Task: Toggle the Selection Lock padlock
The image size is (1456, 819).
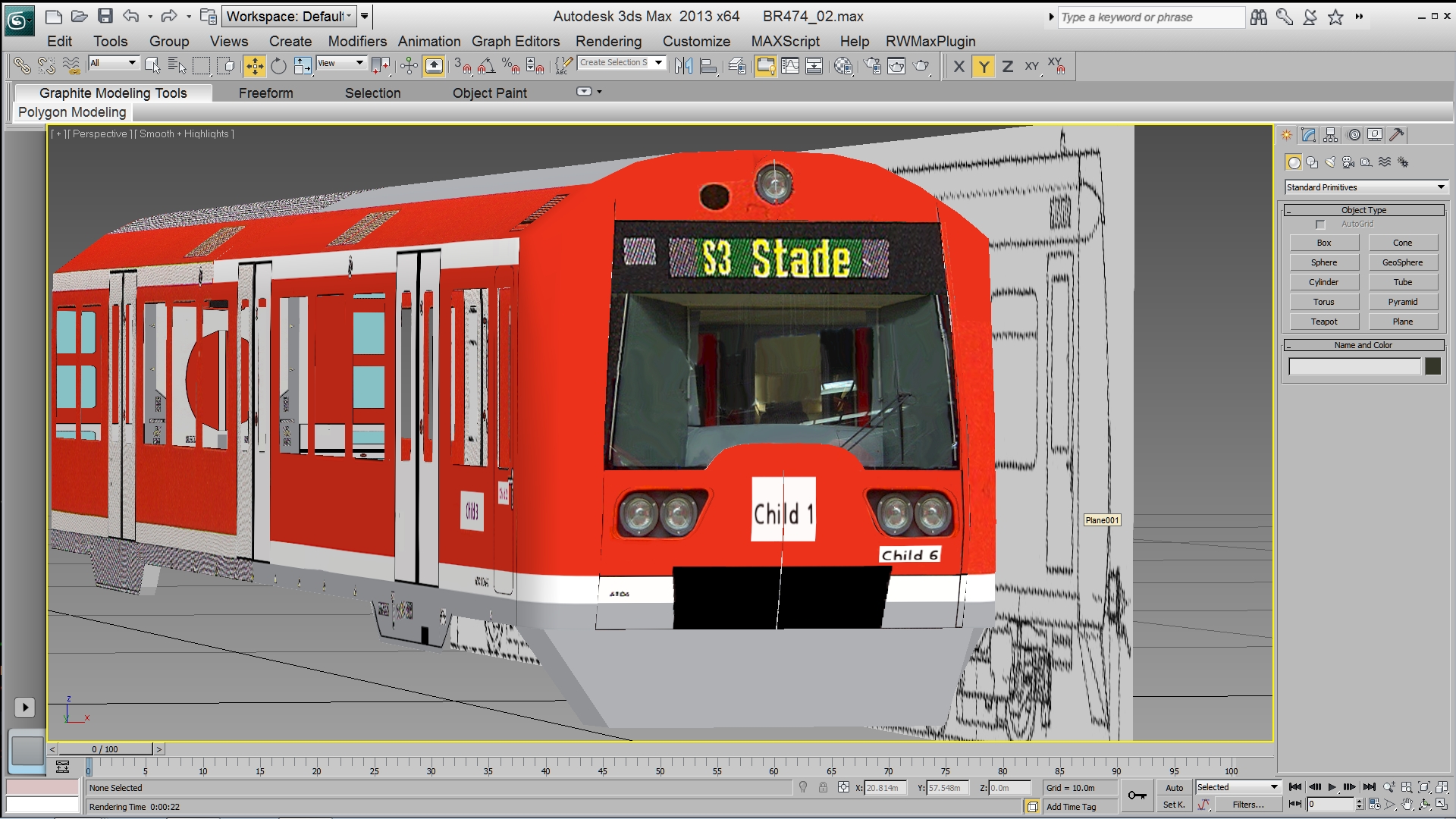Action: pyautogui.click(x=823, y=788)
